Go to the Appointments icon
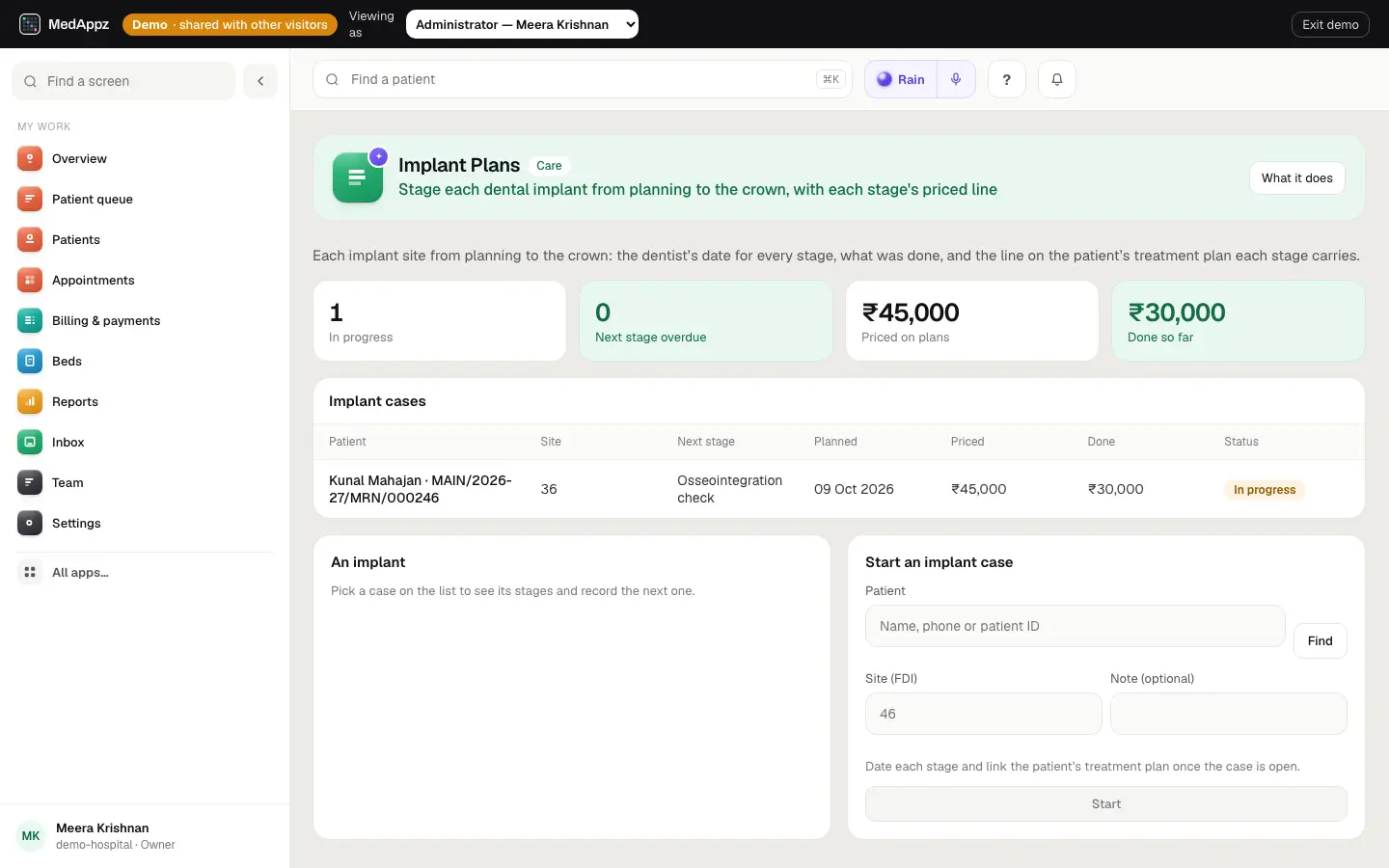 pyautogui.click(x=30, y=281)
